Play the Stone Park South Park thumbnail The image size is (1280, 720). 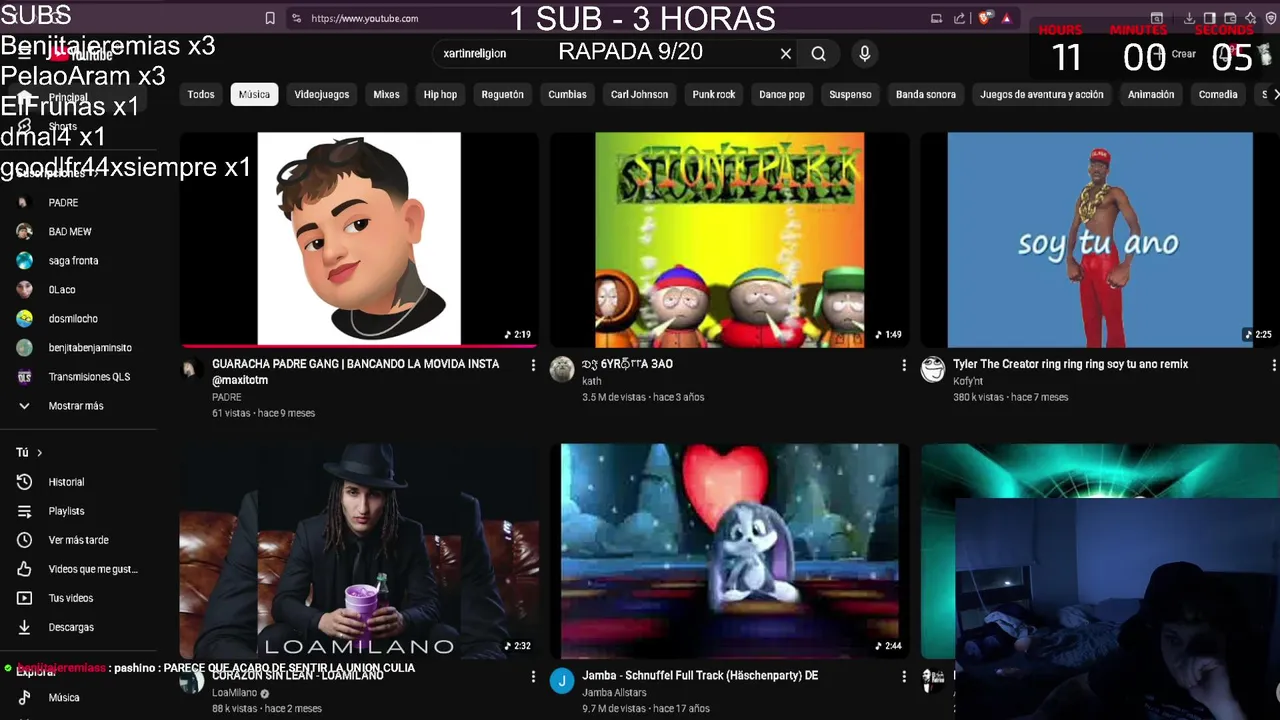(x=730, y=239)
